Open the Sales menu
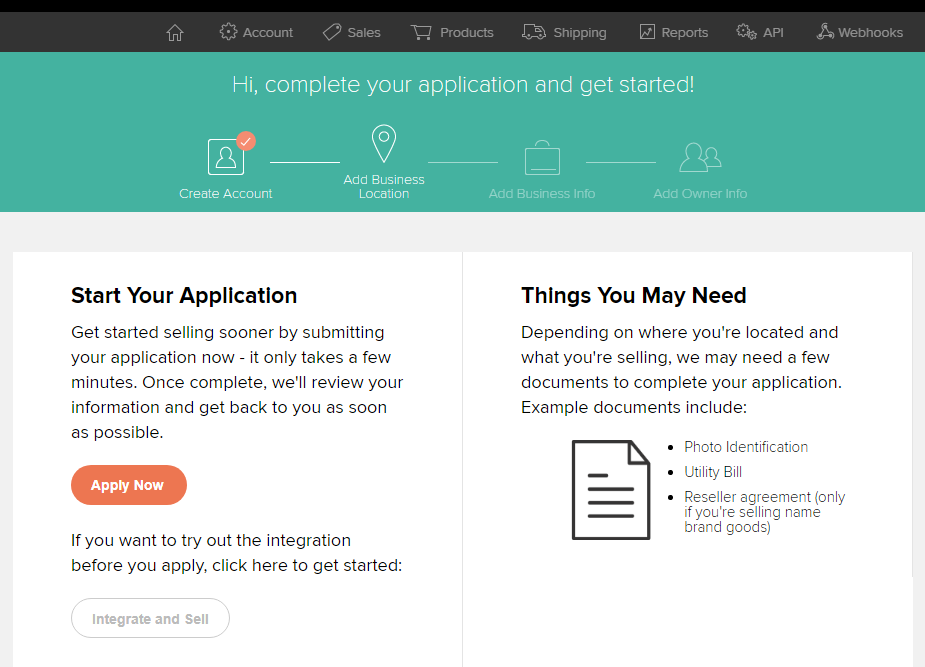This screenshot has width=925, height=667. tap(364, 32)
